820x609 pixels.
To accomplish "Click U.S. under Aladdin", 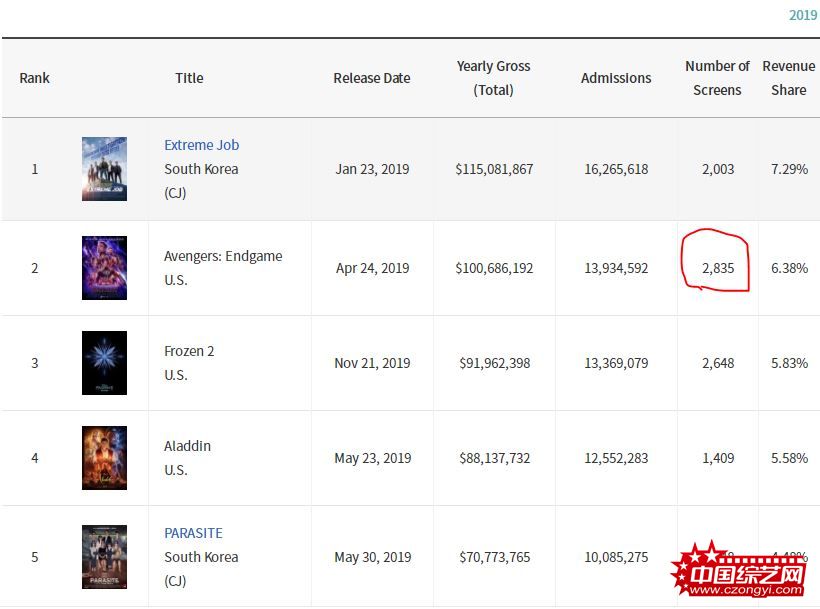I will coord(176,470).
